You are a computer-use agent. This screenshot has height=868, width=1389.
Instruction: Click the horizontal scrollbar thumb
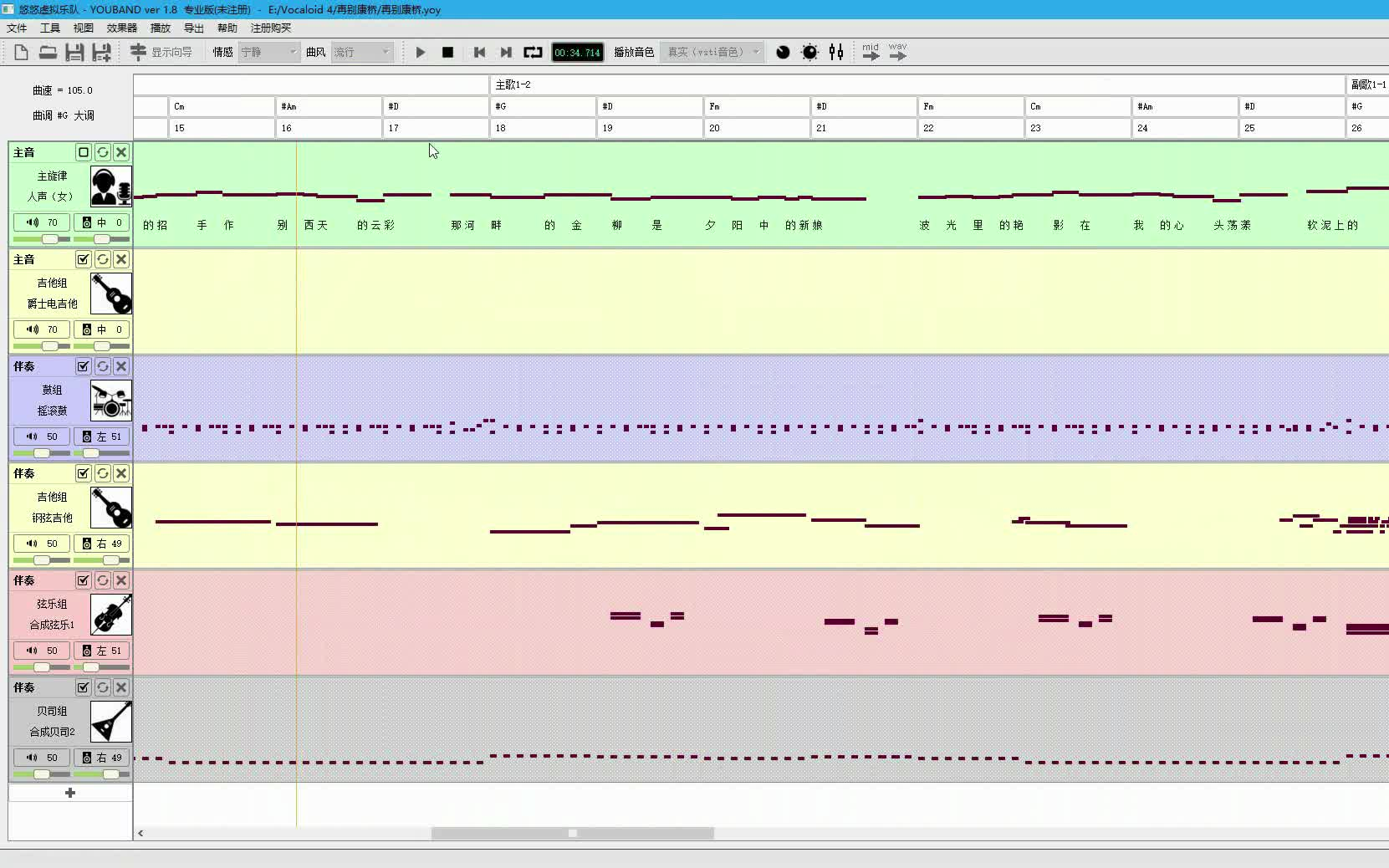tap(573, 833)
